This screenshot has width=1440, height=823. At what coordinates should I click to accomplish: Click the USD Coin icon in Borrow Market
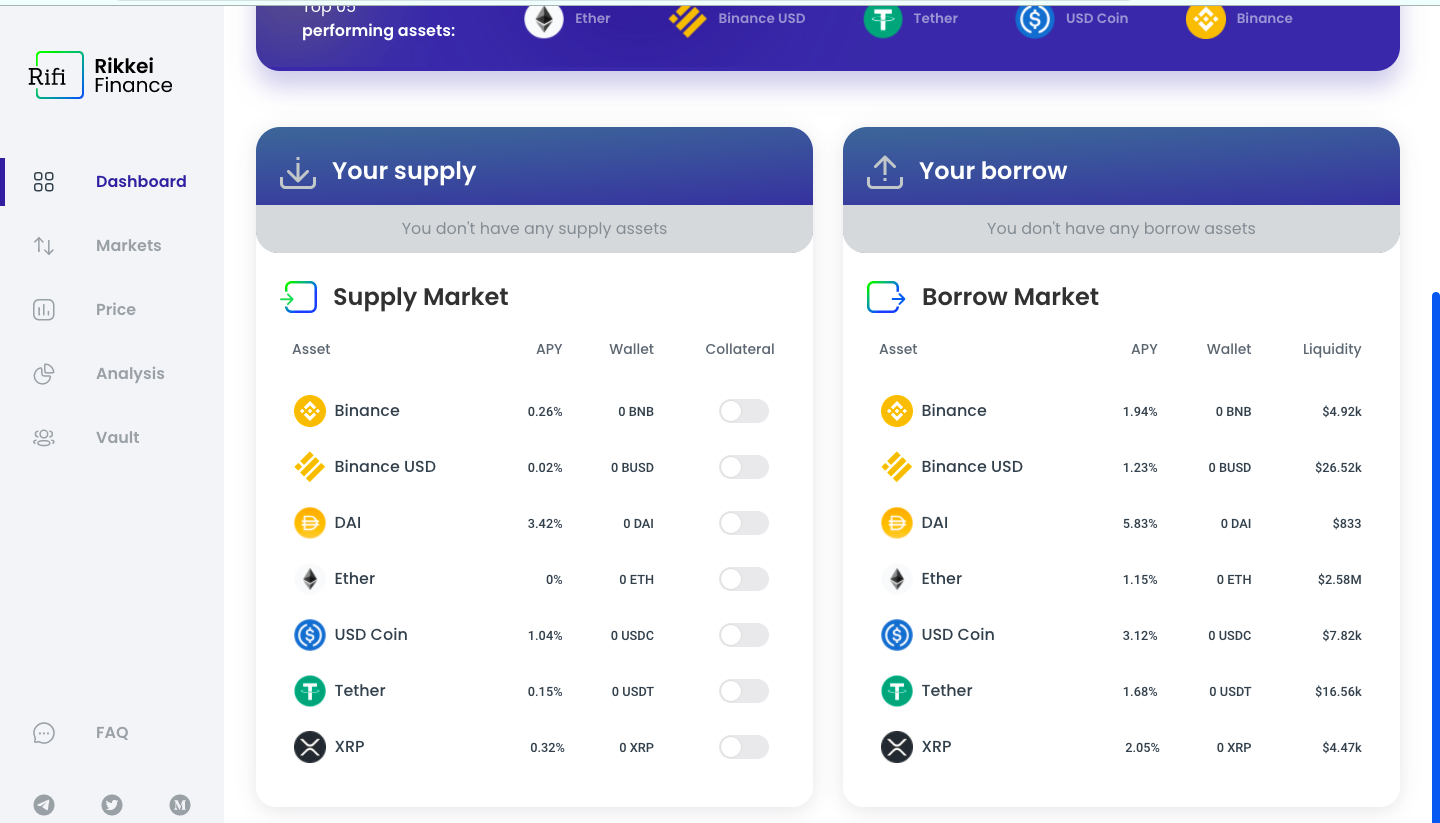click(897, 635)
